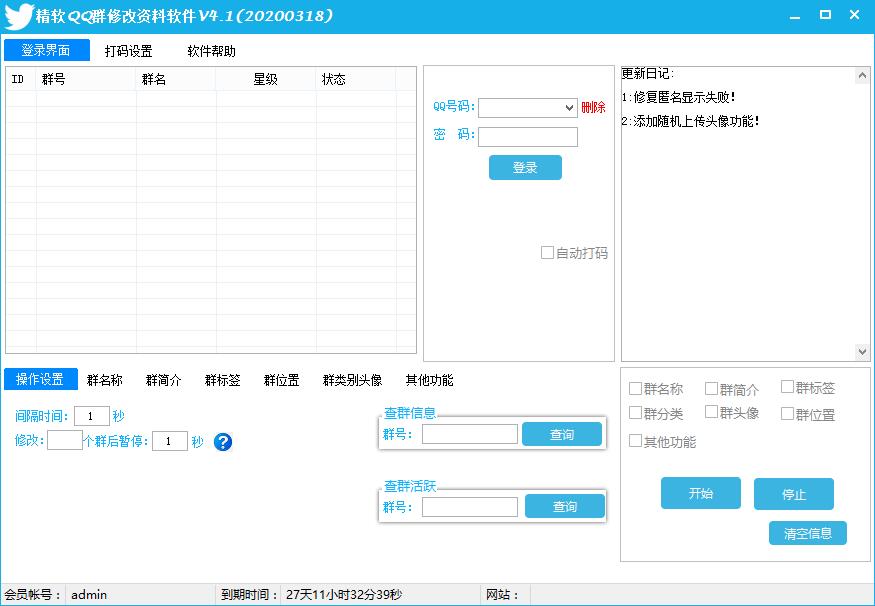Open the 群标签 tab
Screen dimensions: 875x606
click(223, 380)
